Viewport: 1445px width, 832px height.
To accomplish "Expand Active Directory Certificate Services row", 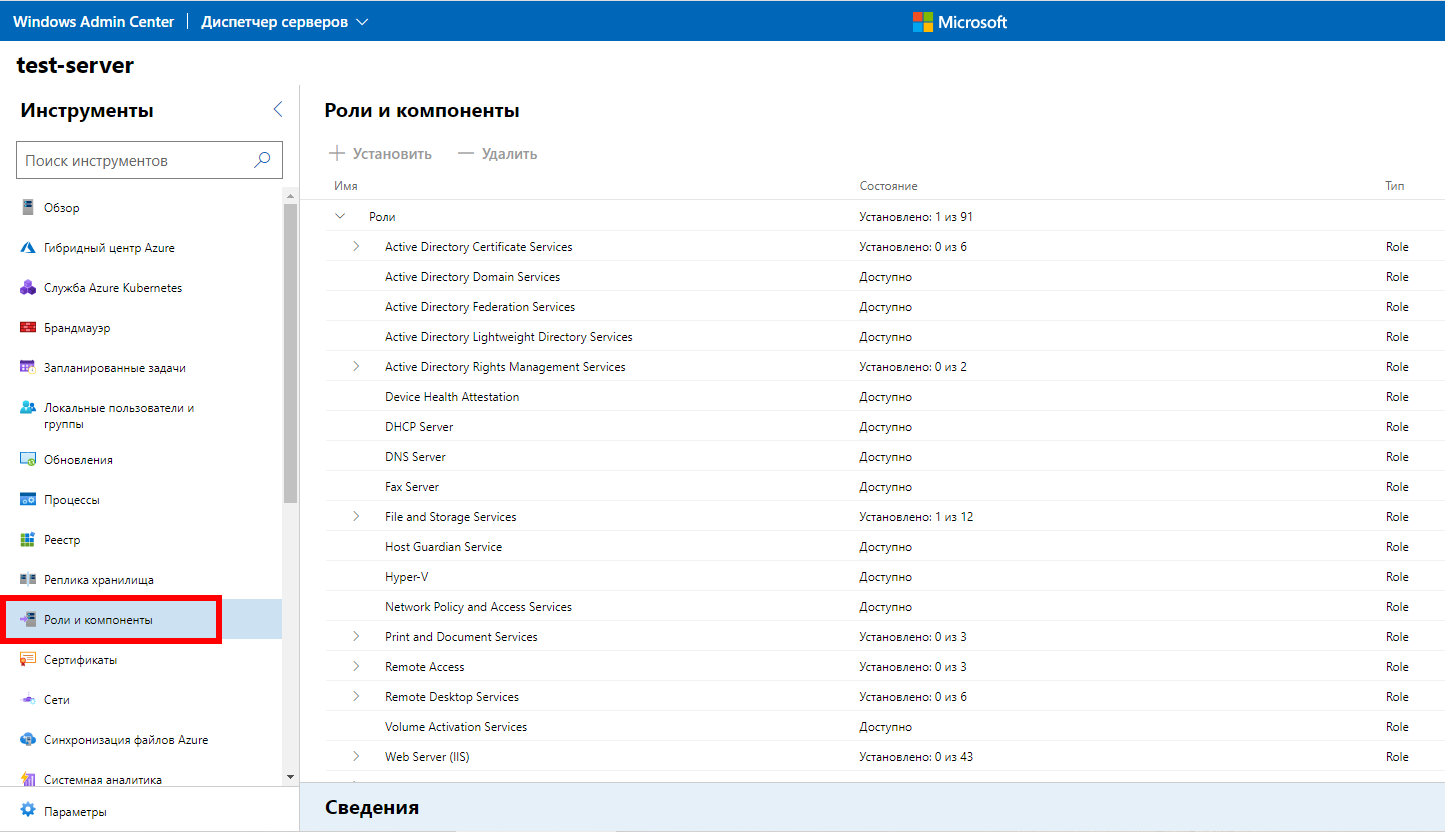I will tap(356, 247).
